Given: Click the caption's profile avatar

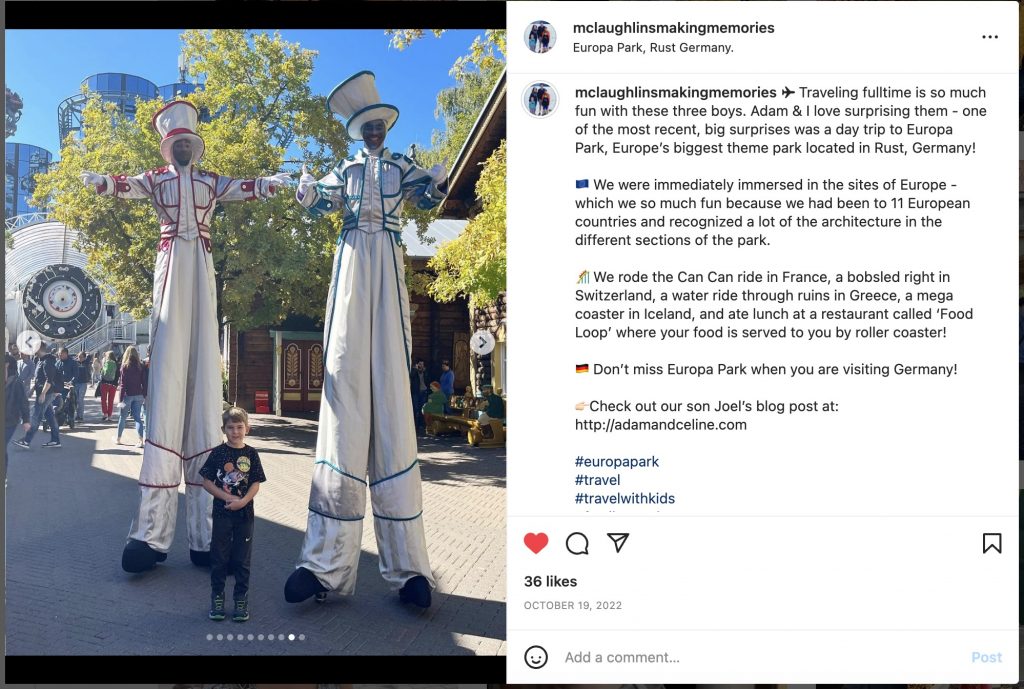Looking at the screenshot, I should coord(540,100).
